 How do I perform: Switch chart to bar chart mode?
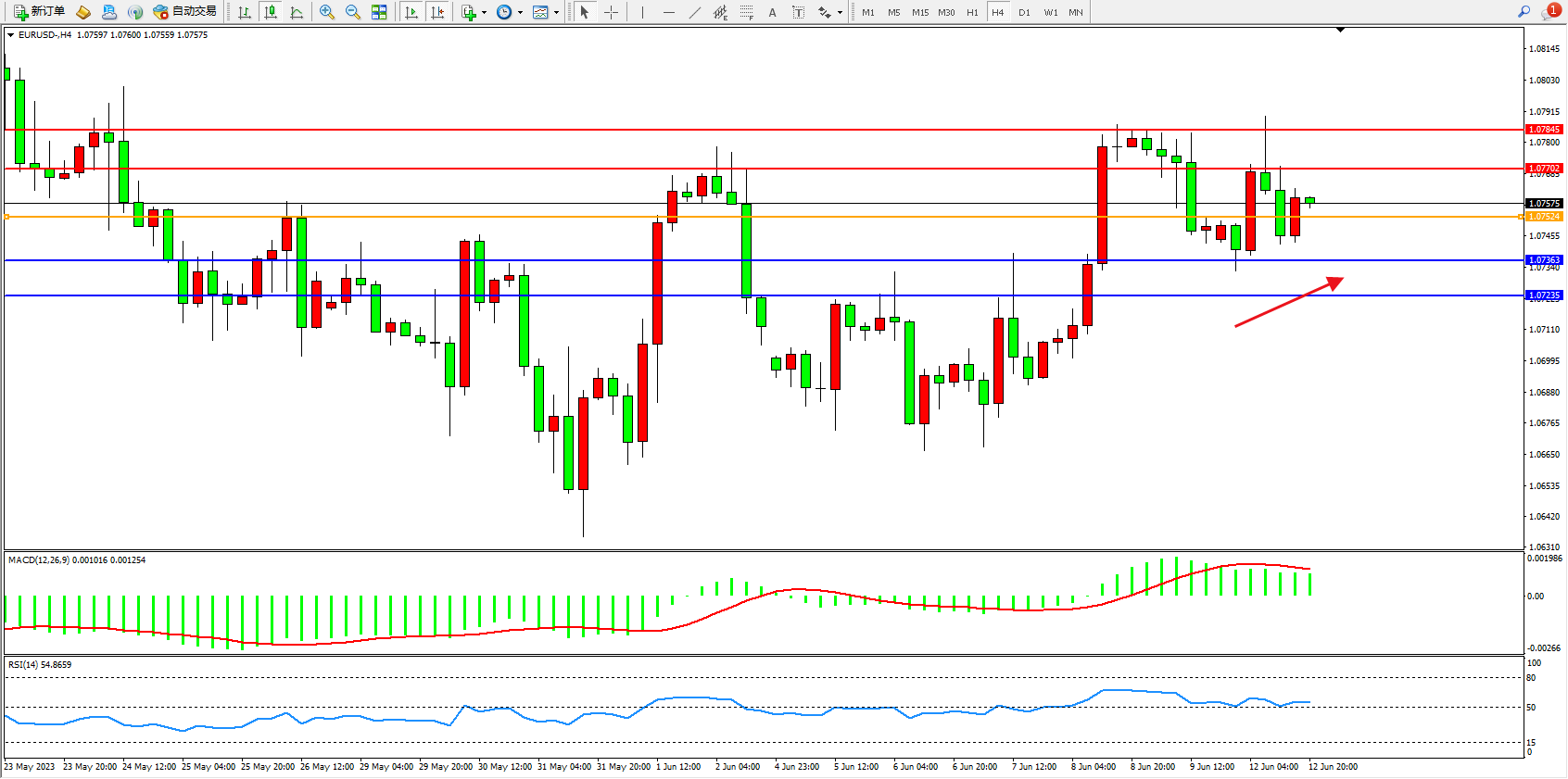tap(245, 12)
